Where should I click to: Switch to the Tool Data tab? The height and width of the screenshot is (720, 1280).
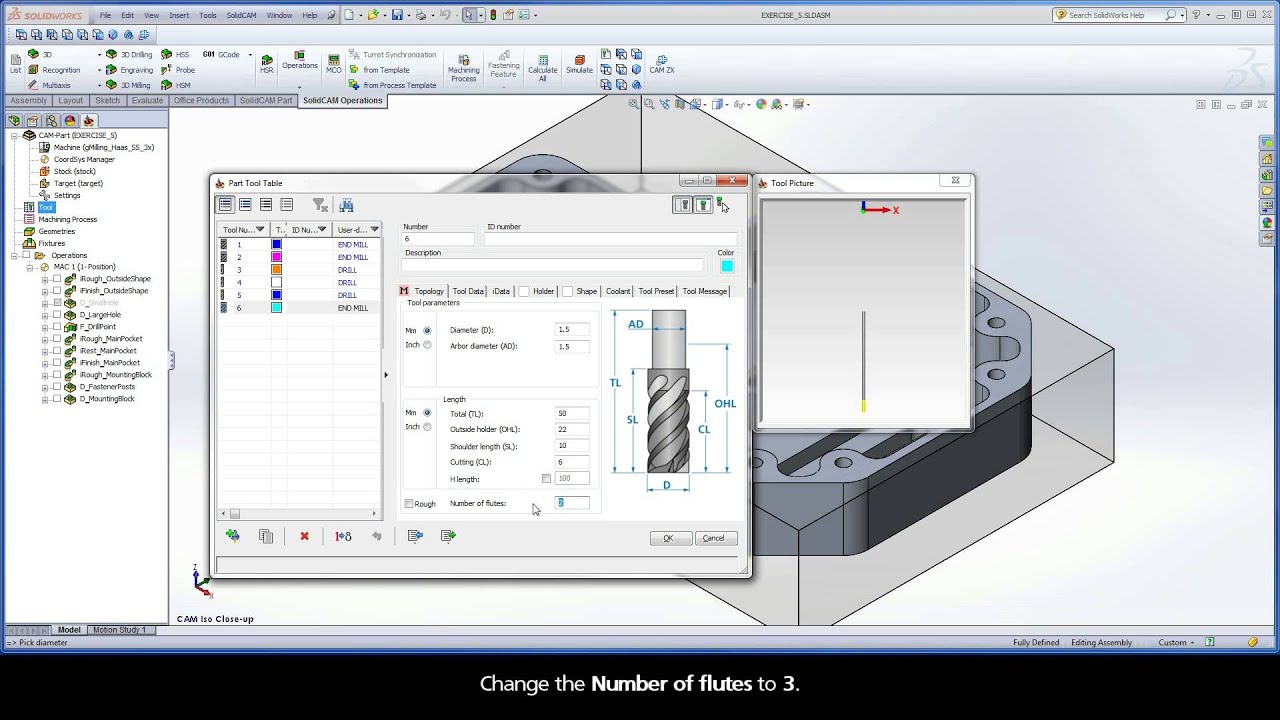[467, 291]
